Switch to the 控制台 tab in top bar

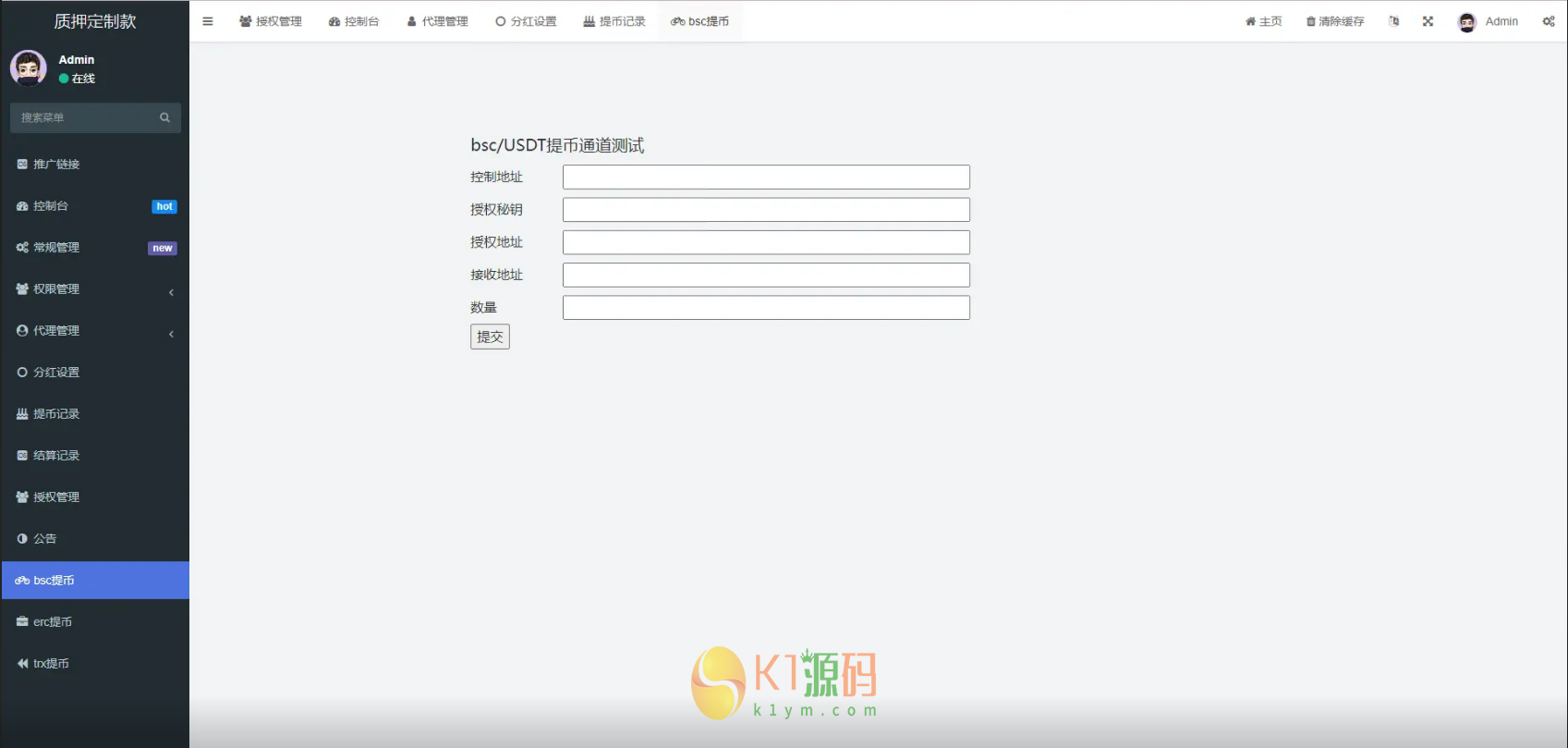[354, 21]
